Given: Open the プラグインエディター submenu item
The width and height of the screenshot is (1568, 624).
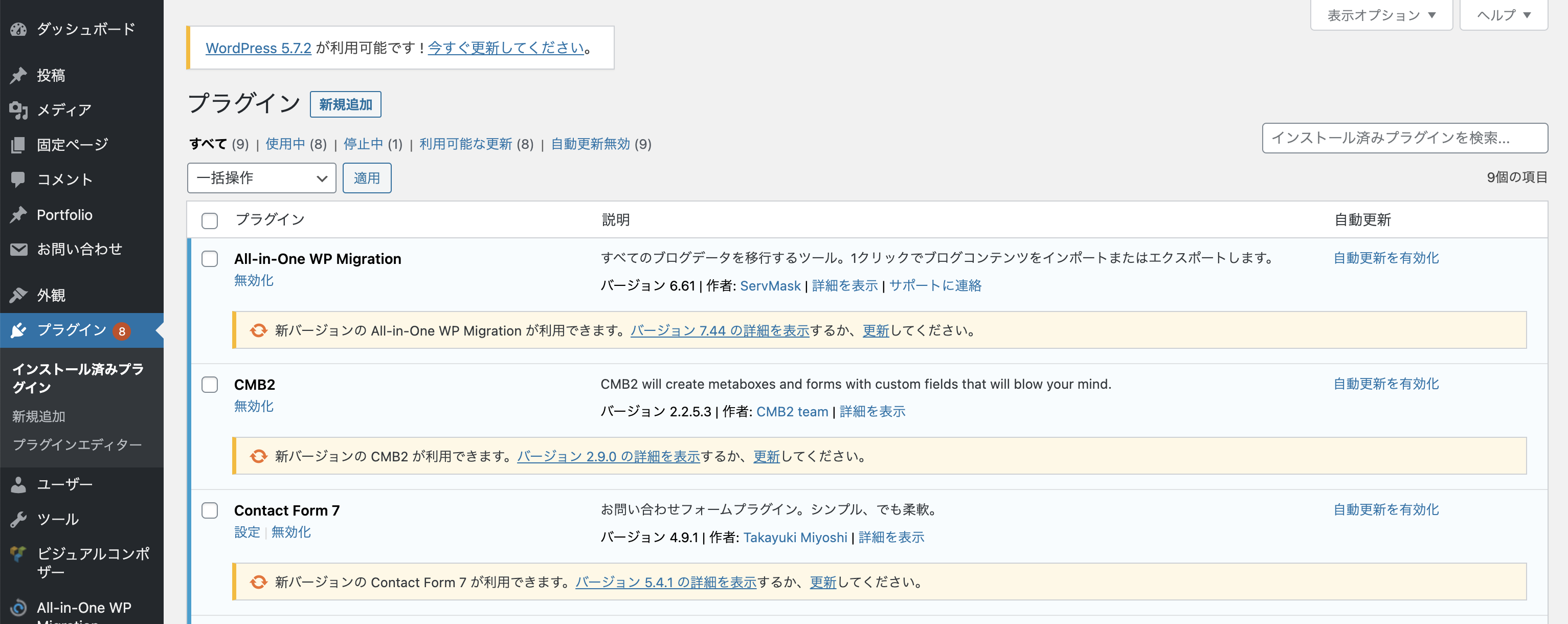Looking at the screenshot, I should [77, 445].
